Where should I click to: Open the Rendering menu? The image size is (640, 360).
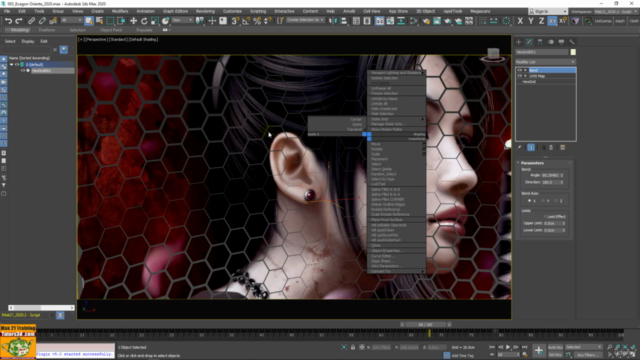tap(205, 11)
